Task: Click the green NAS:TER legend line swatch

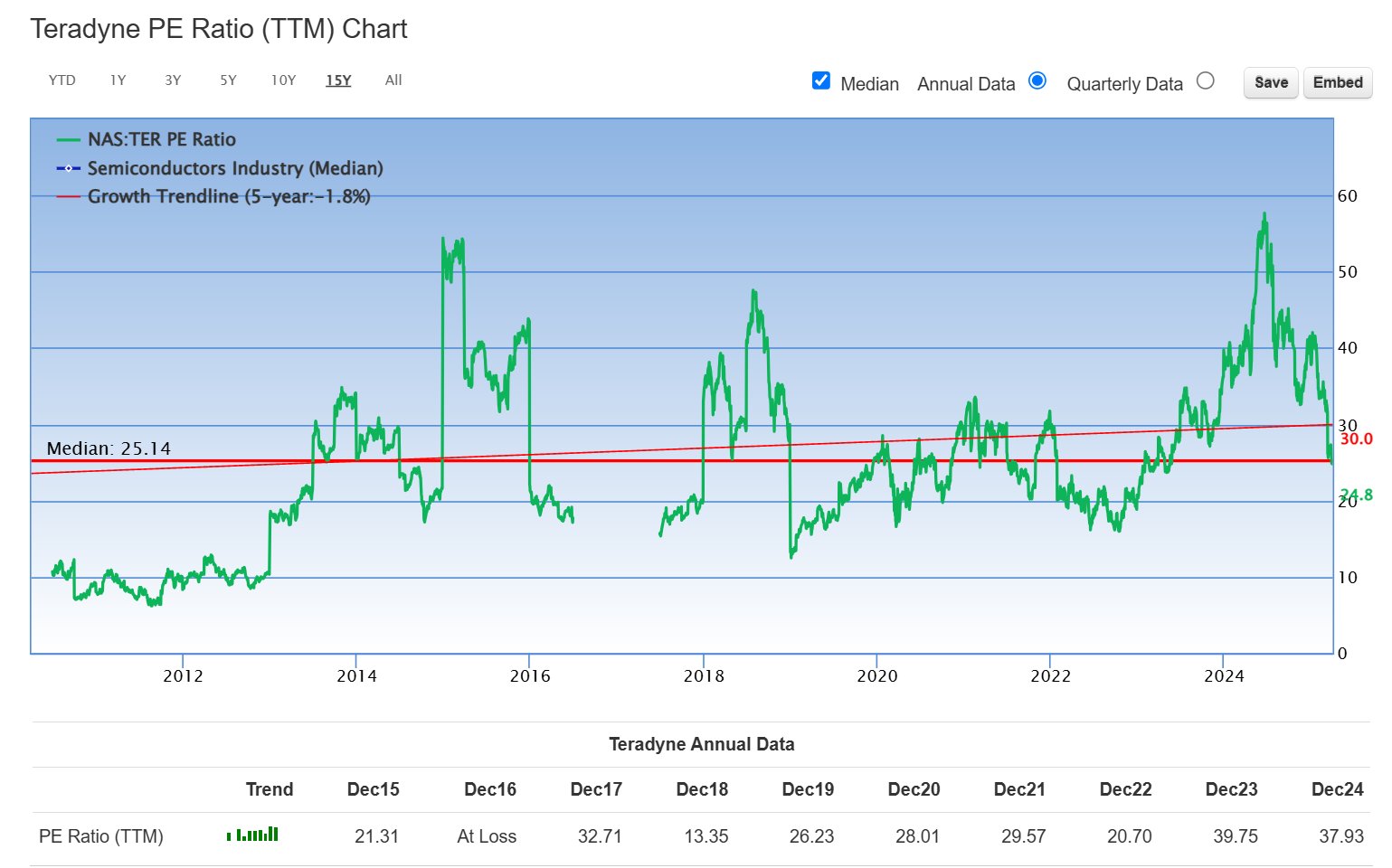Action: [x=69, y=140]
